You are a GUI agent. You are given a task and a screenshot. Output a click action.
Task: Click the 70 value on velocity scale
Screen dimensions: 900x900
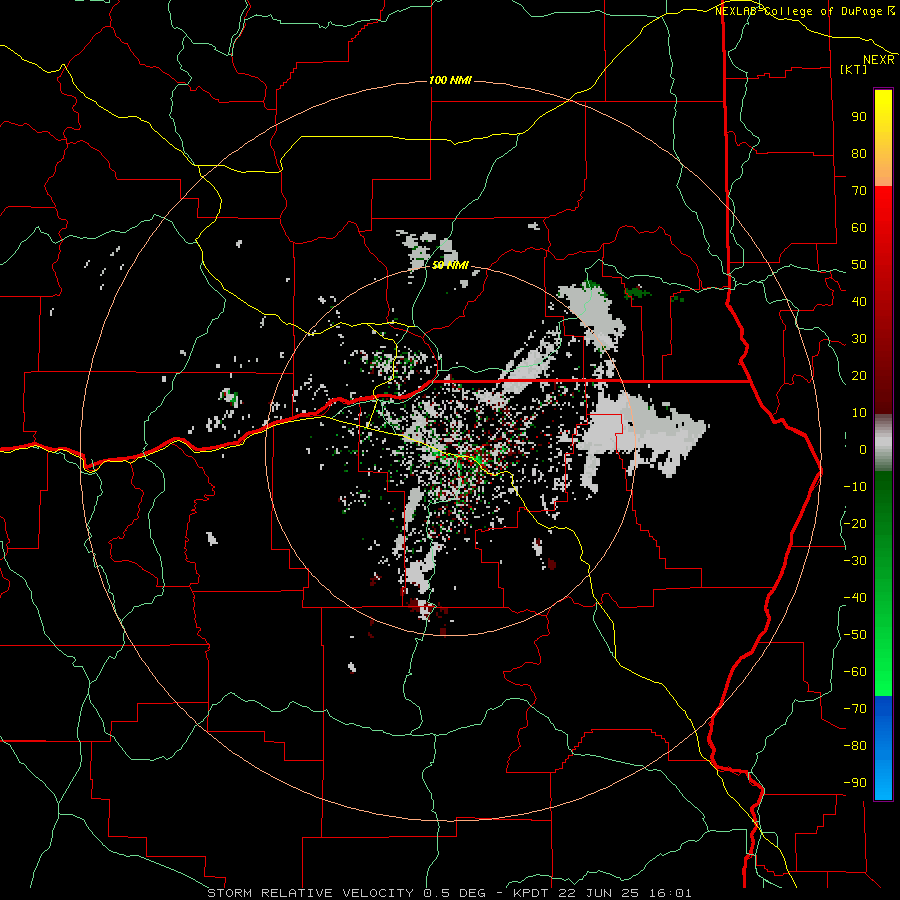click(x=859, y=191)
